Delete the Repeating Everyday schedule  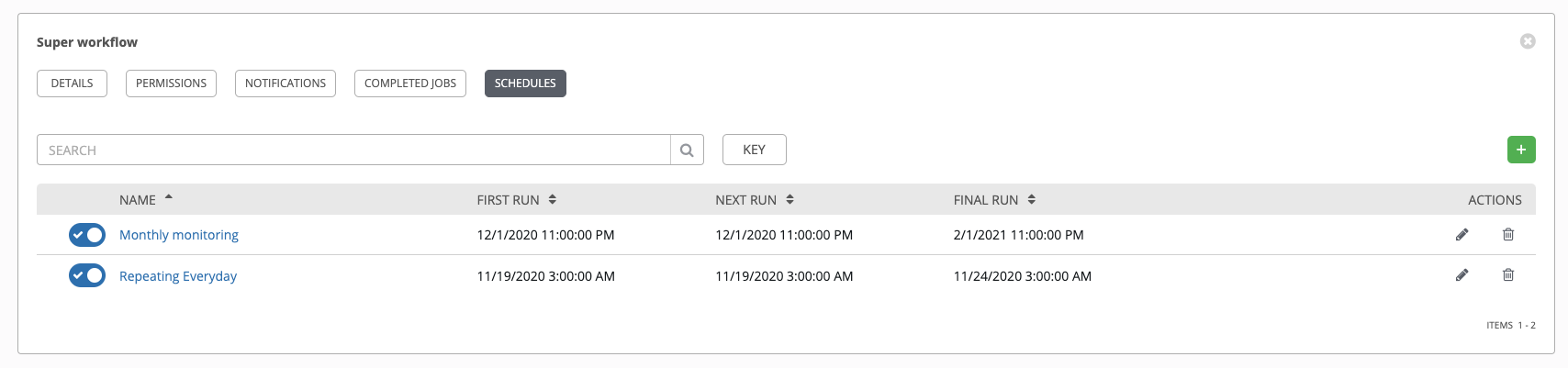pos(1507,275)
